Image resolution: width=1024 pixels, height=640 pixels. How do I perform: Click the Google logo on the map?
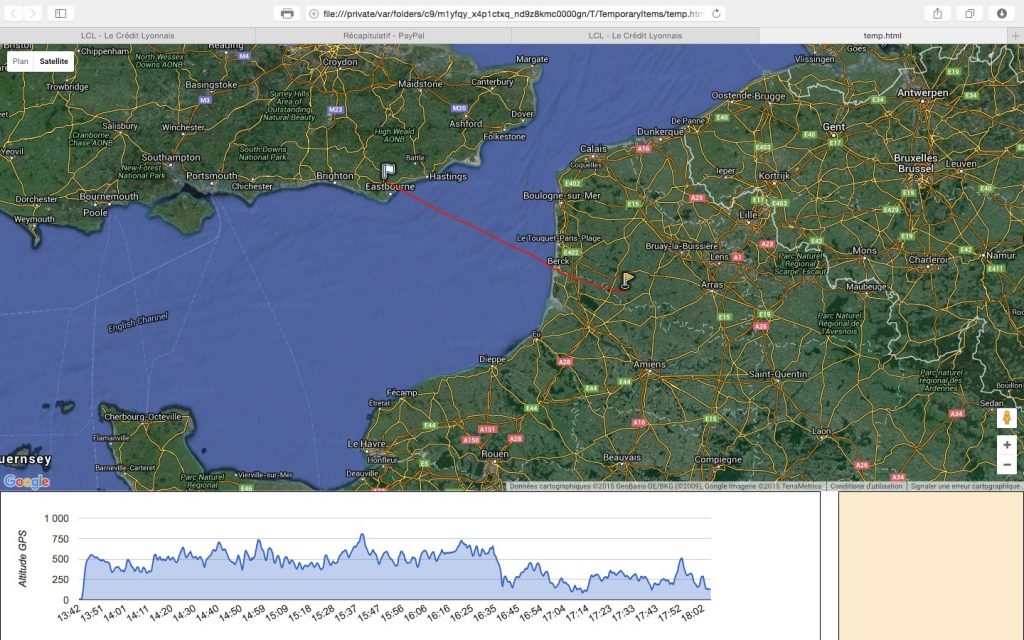pyautogui.click(x=26, y=481)
